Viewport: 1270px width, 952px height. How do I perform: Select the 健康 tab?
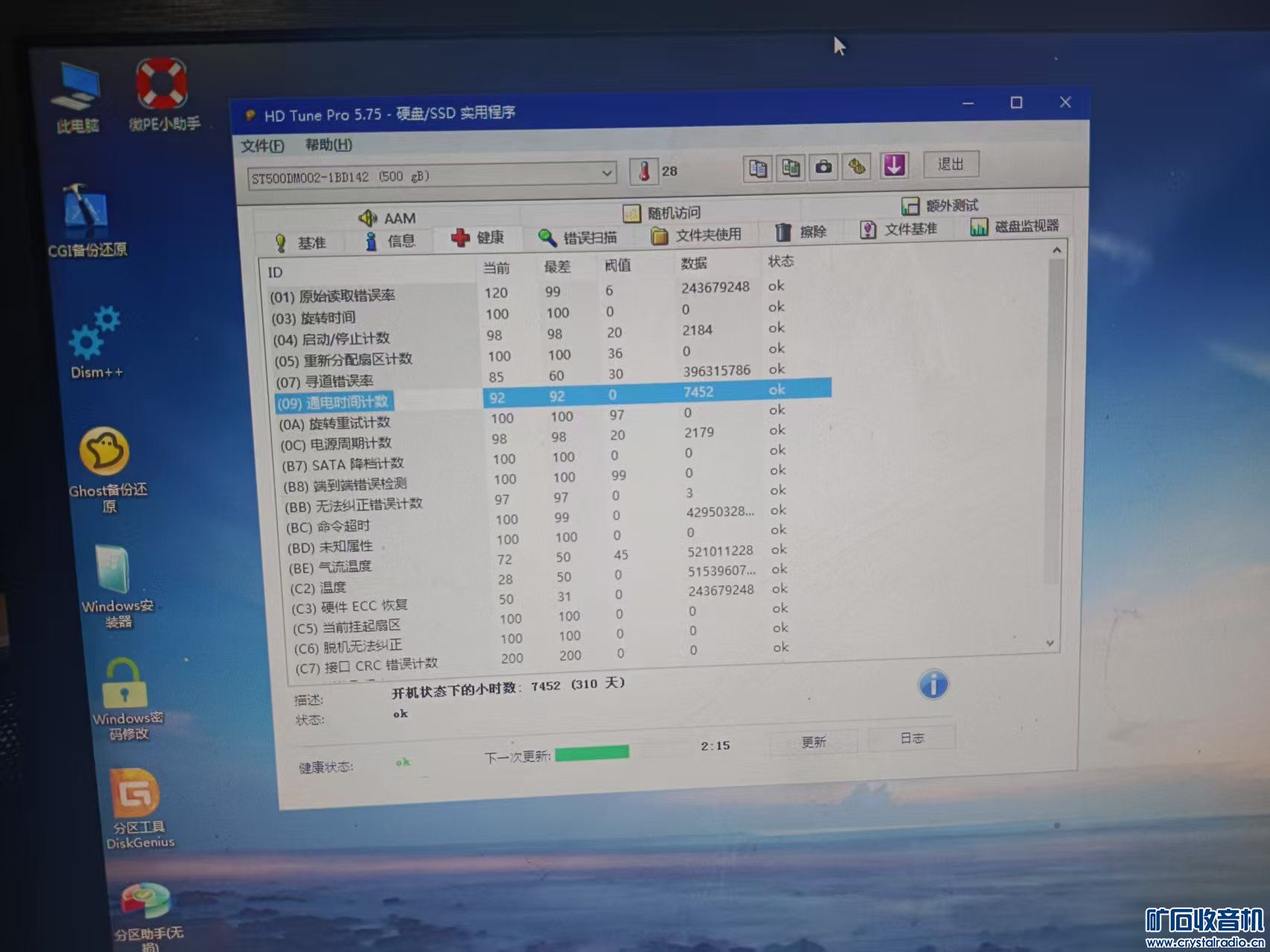477,238
